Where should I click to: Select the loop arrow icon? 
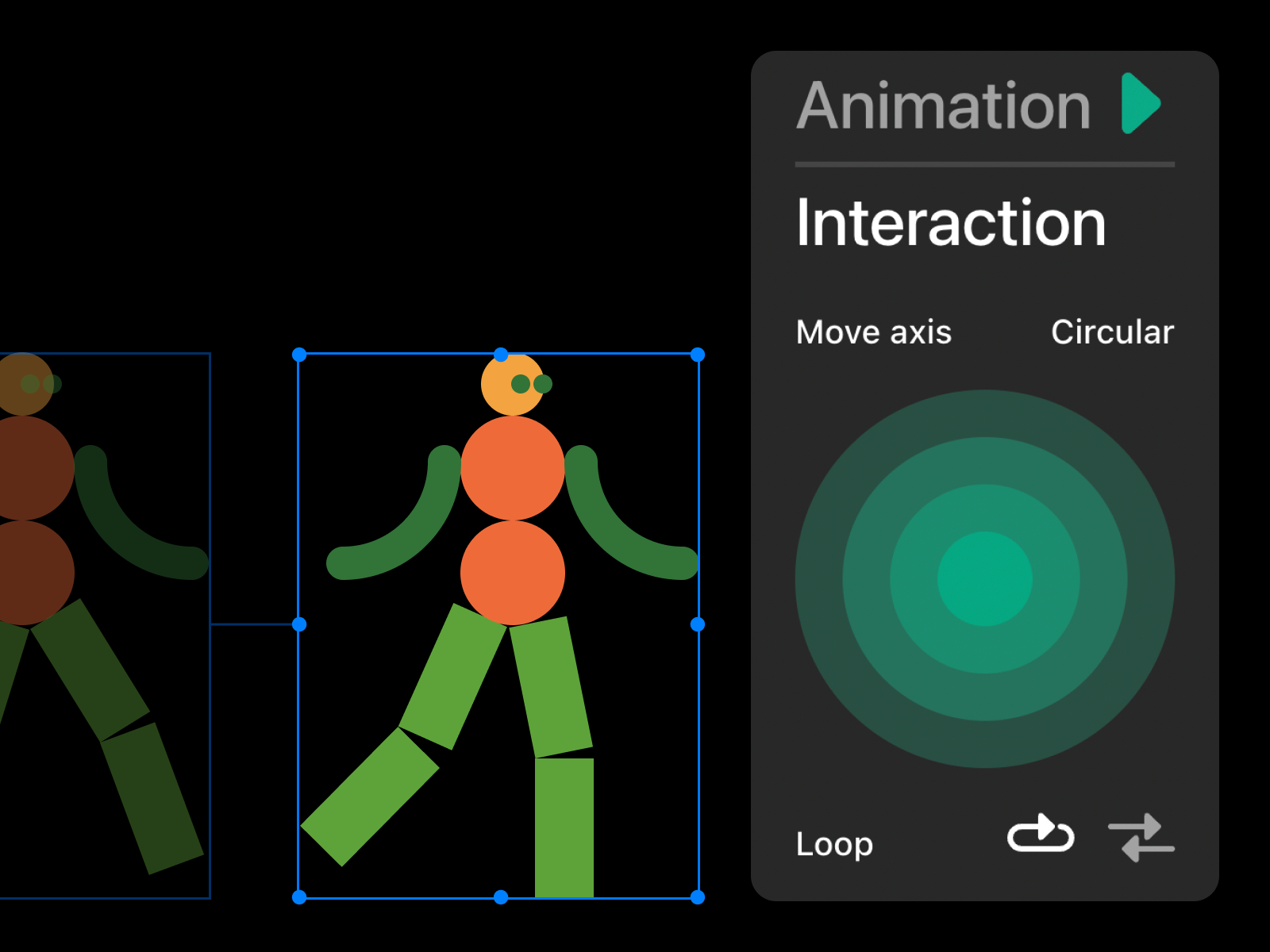click(x=1041, y=835)
